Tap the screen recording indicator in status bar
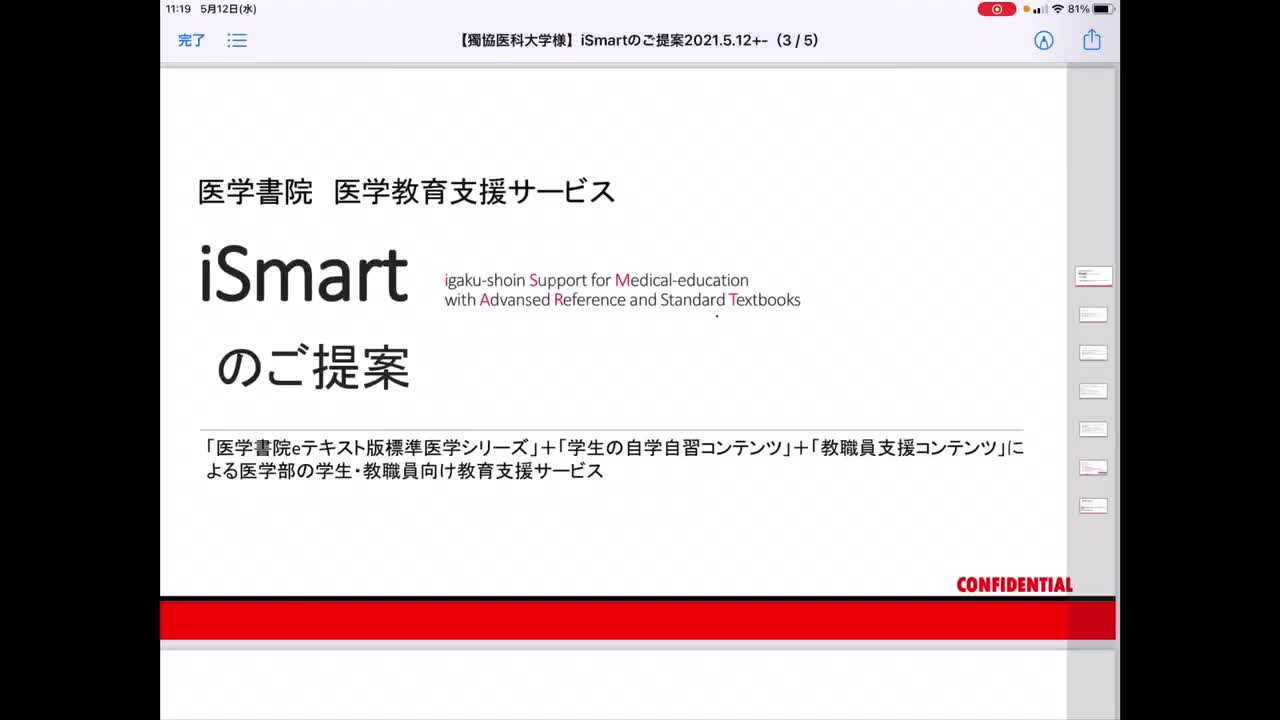The image size is (1280, 720). coord(997,9)
